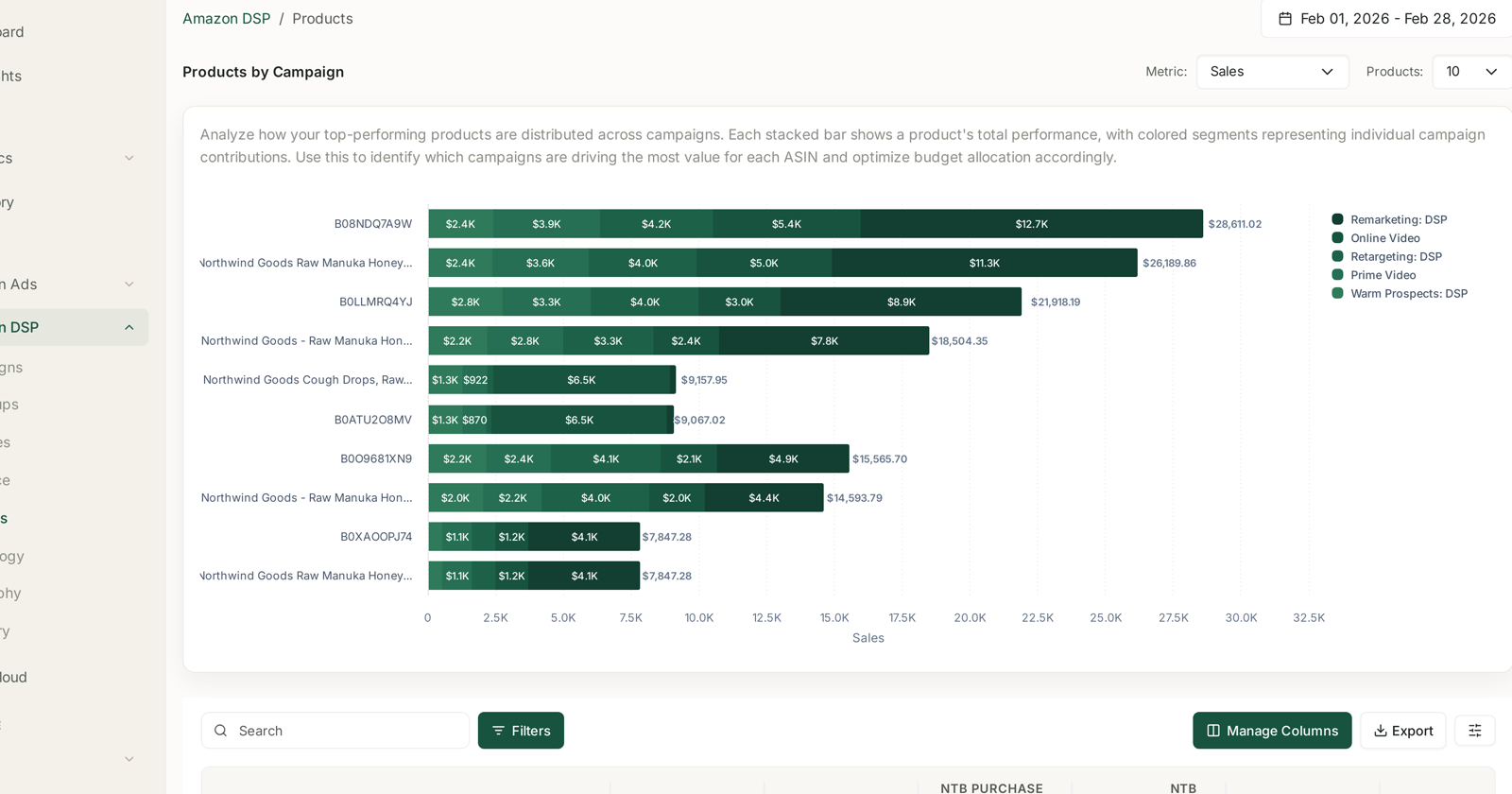Toggle Online Video legend entry
The image size is (1512, 794).
coord(1376,238)
